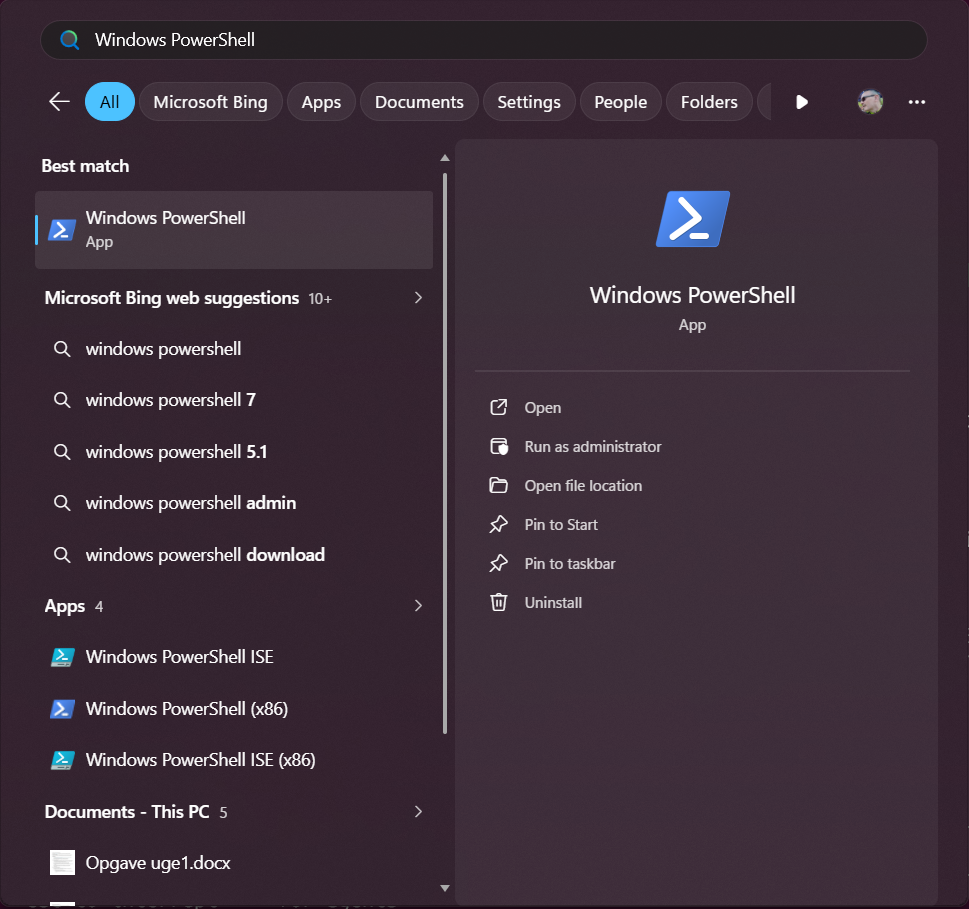
Task: Open Windows PowerShell ISE result
Action: [x=234, y=657]
